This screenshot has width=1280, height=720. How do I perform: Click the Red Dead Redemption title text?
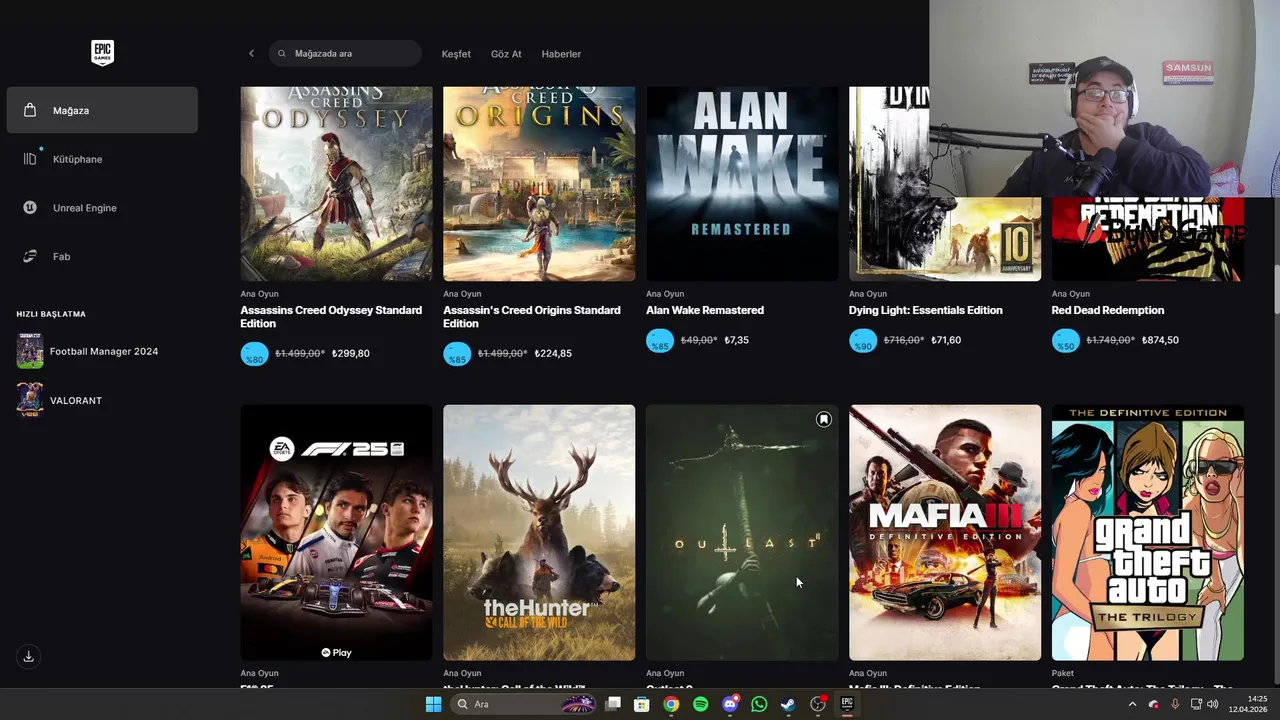coord(1108,310)
